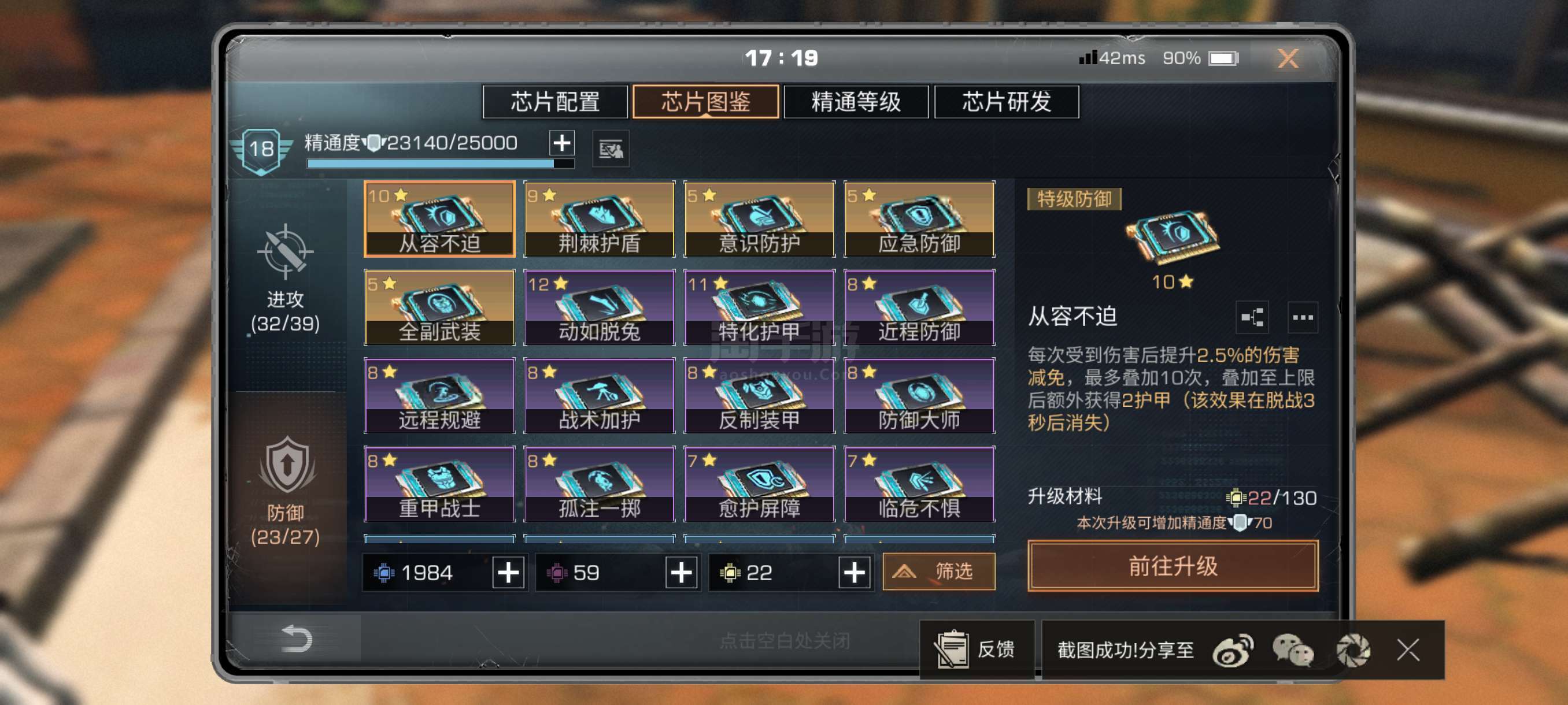The height and width of the screenshot is (705, 1568).
Task: Open the 反馈 feedback button
Action: pyautogui.click(x=977, y=650)
